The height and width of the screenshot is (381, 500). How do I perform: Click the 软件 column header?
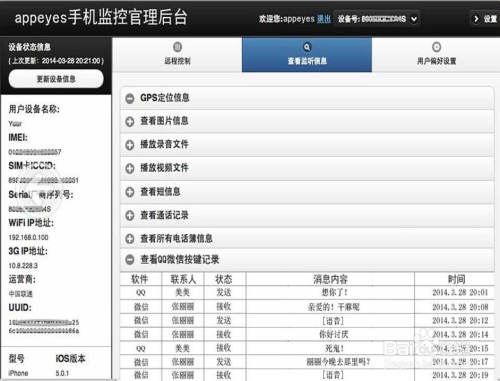(140, 279)
